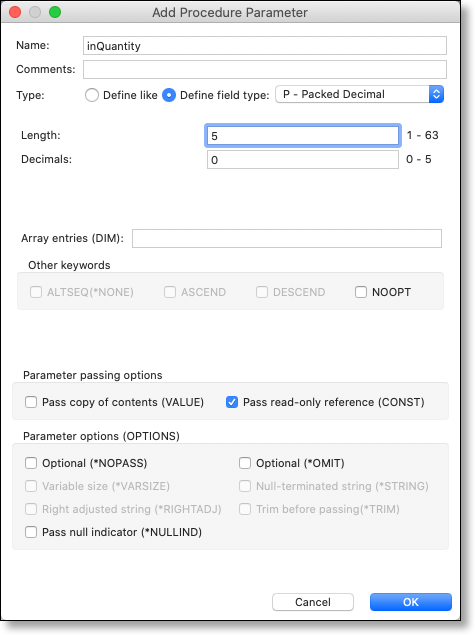Click the red close window button
The height and width of the screenshot is (635, 475).
tap(15, 12)
